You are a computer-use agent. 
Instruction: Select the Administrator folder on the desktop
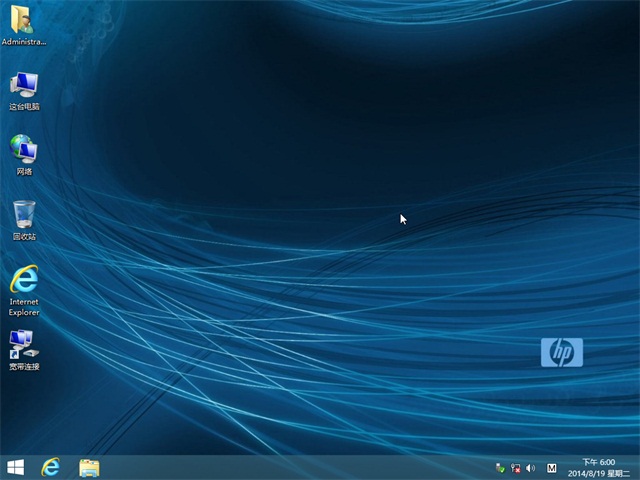tap(24, 20)
